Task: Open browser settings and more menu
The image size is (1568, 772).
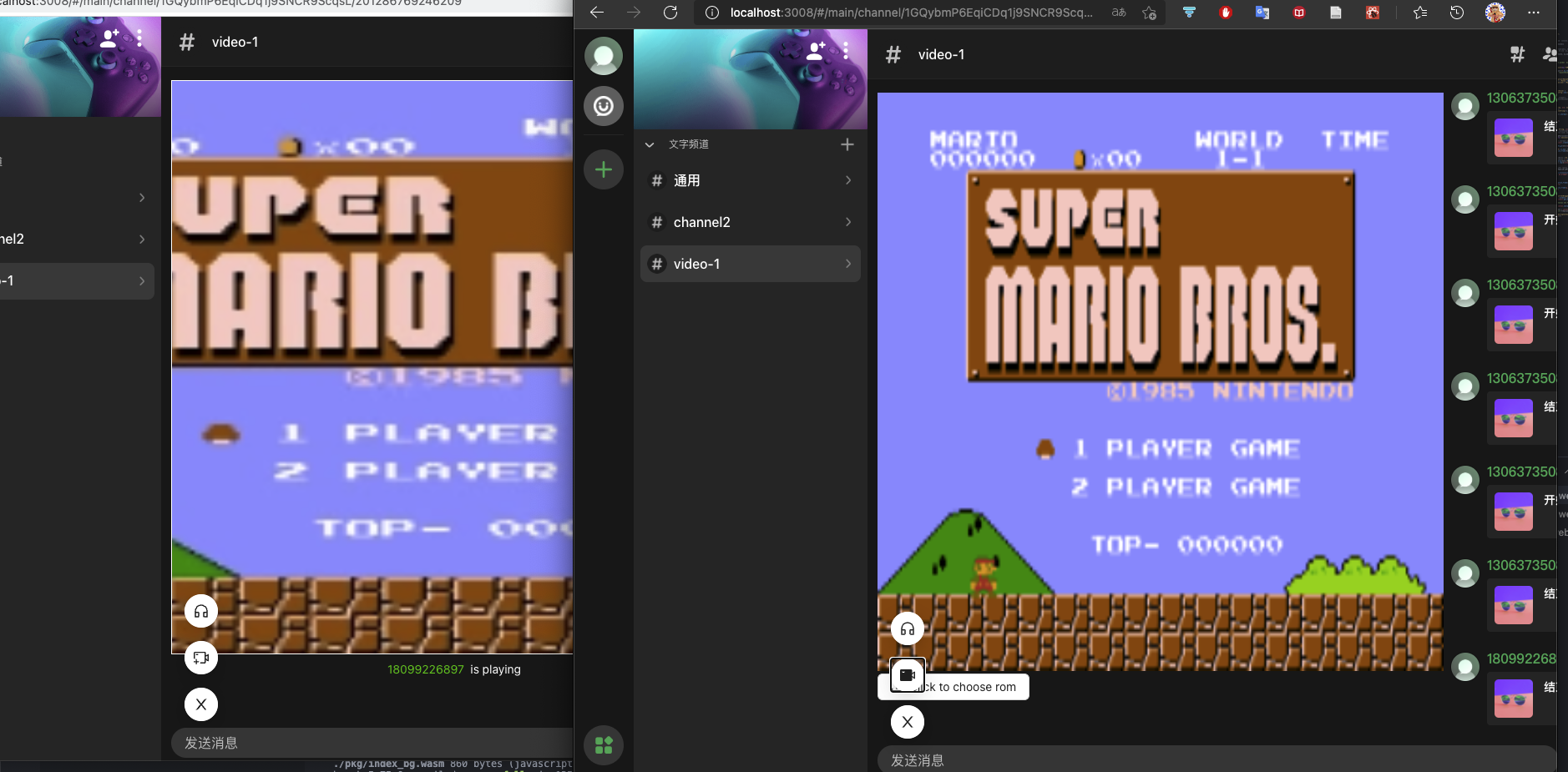Action: (1534, 13)
